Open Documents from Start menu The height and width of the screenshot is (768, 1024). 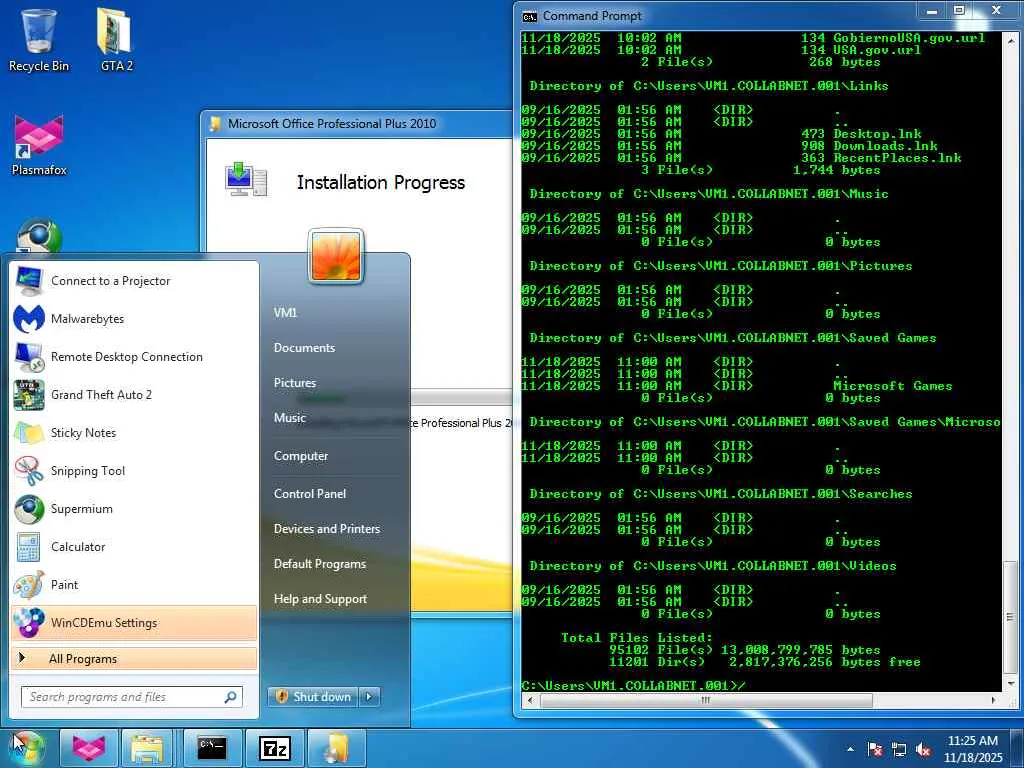304,348
